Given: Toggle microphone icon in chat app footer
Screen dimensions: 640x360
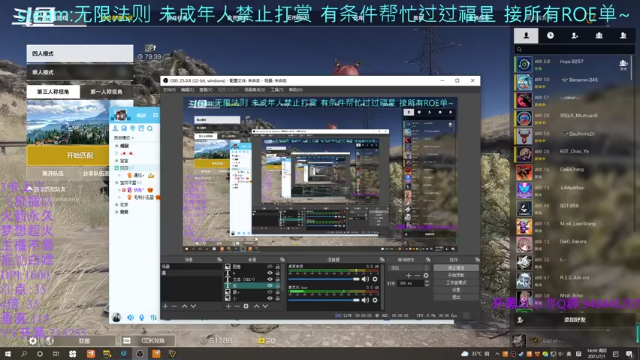Looking at the screenshot, I should [x=142, y=317].
